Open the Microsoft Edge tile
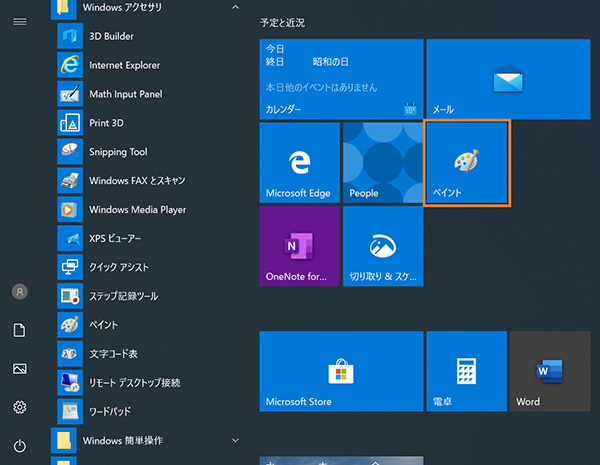The width and height of the screenshot is (600, 465). (300, 163)
